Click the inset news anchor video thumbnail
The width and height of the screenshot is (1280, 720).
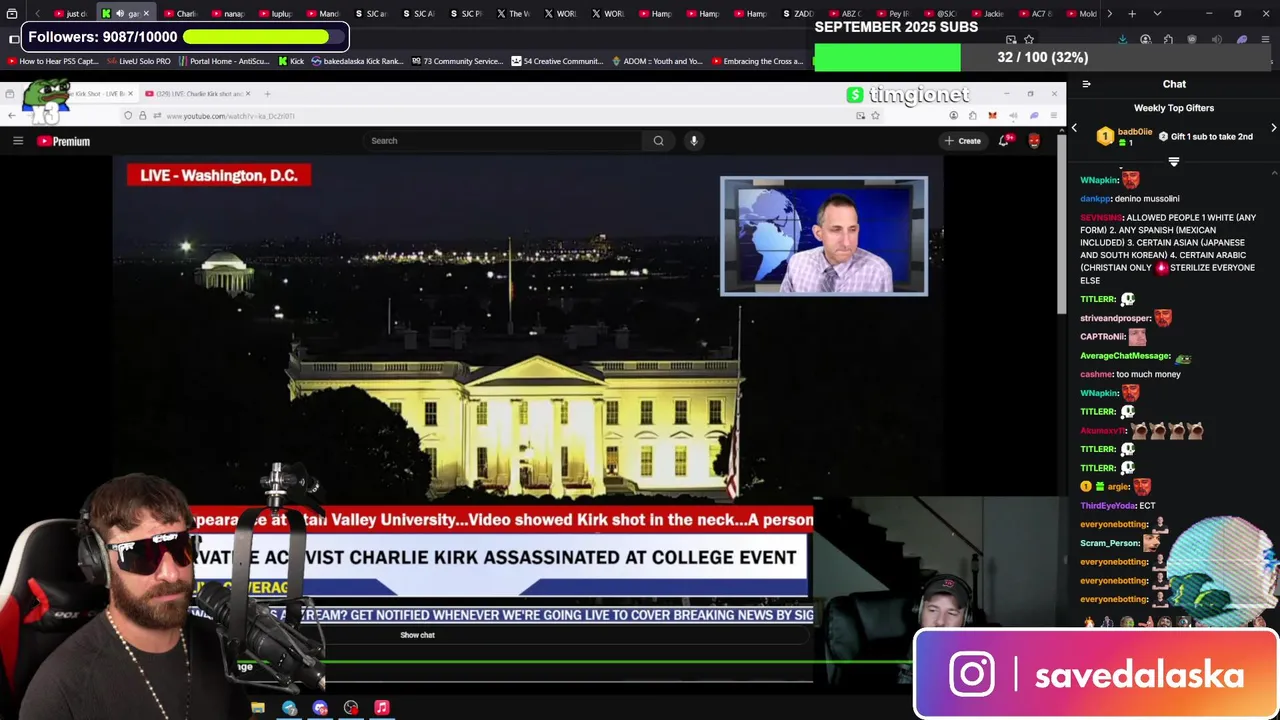pos(824,236)
